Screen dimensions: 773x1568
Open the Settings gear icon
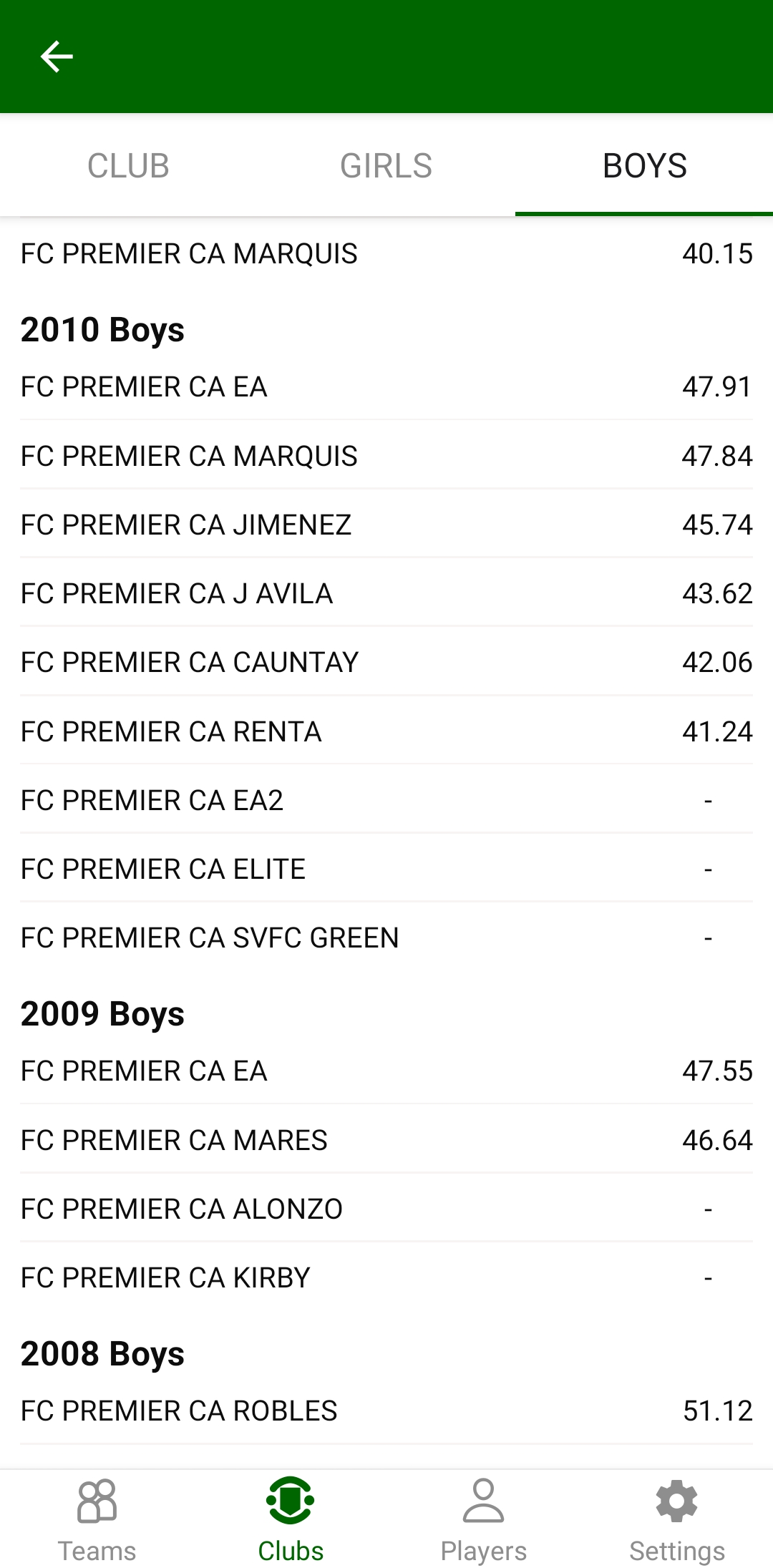(x=676, y=1501)
